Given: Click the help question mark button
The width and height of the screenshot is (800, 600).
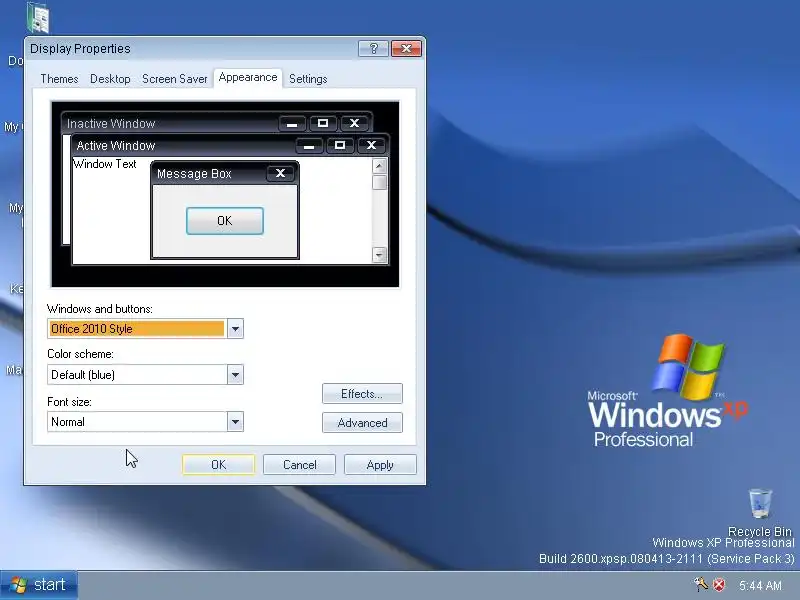Looking at the screenshot, I should click(x=373, y=48).
